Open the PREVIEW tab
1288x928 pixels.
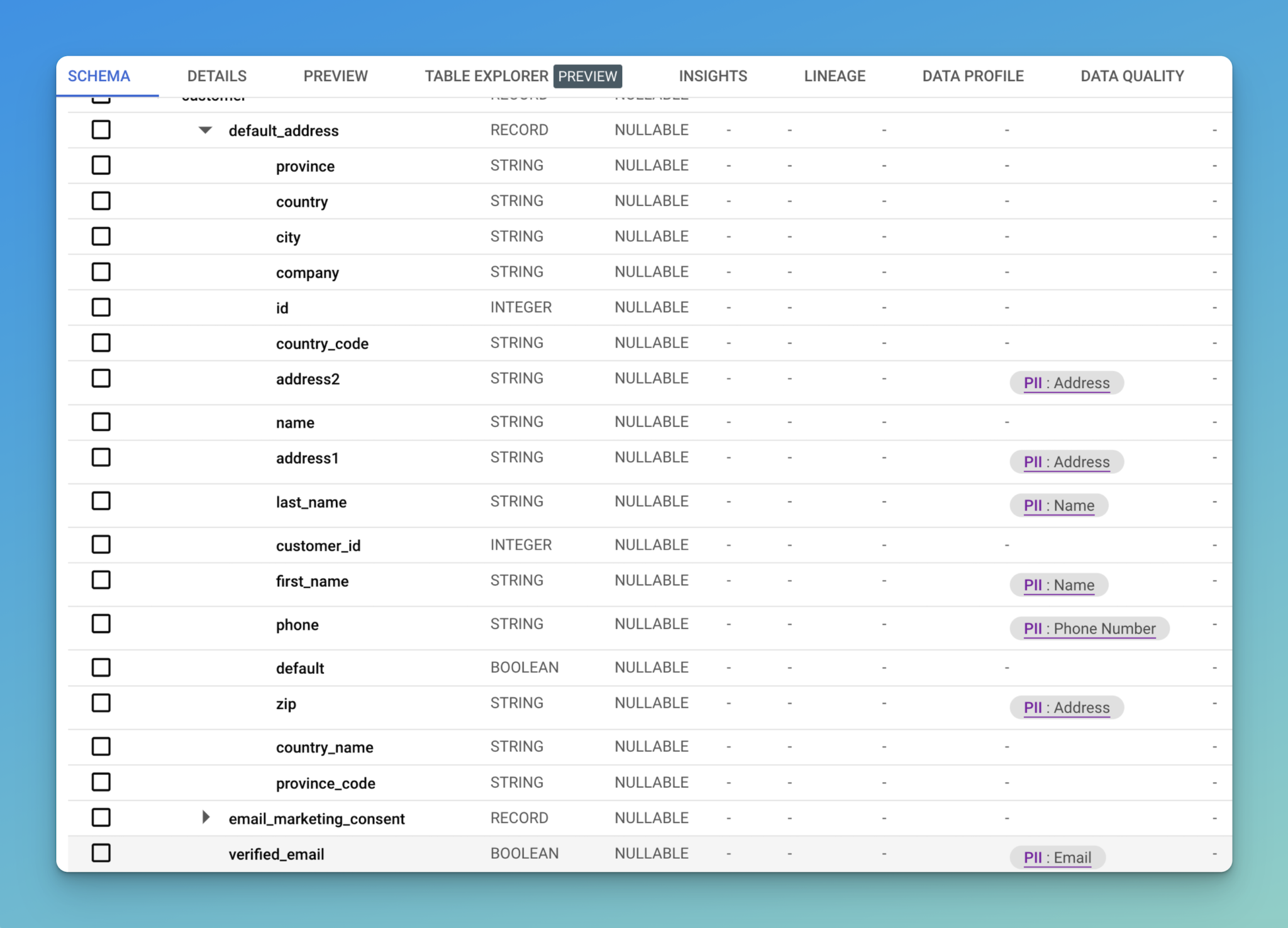pos(335,75)
